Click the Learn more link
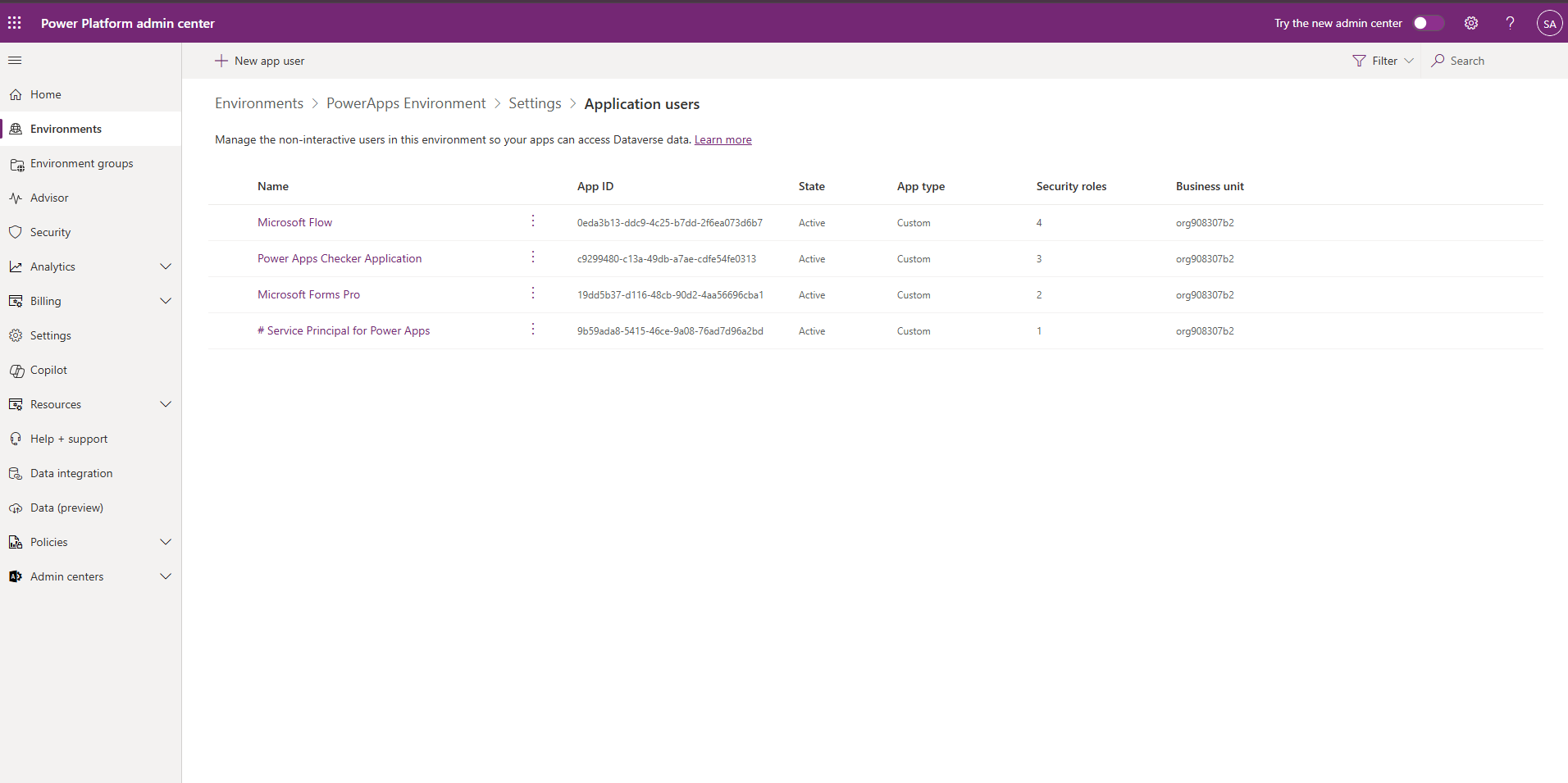Viewport: 1568px width, 783px height. (722, 140)
